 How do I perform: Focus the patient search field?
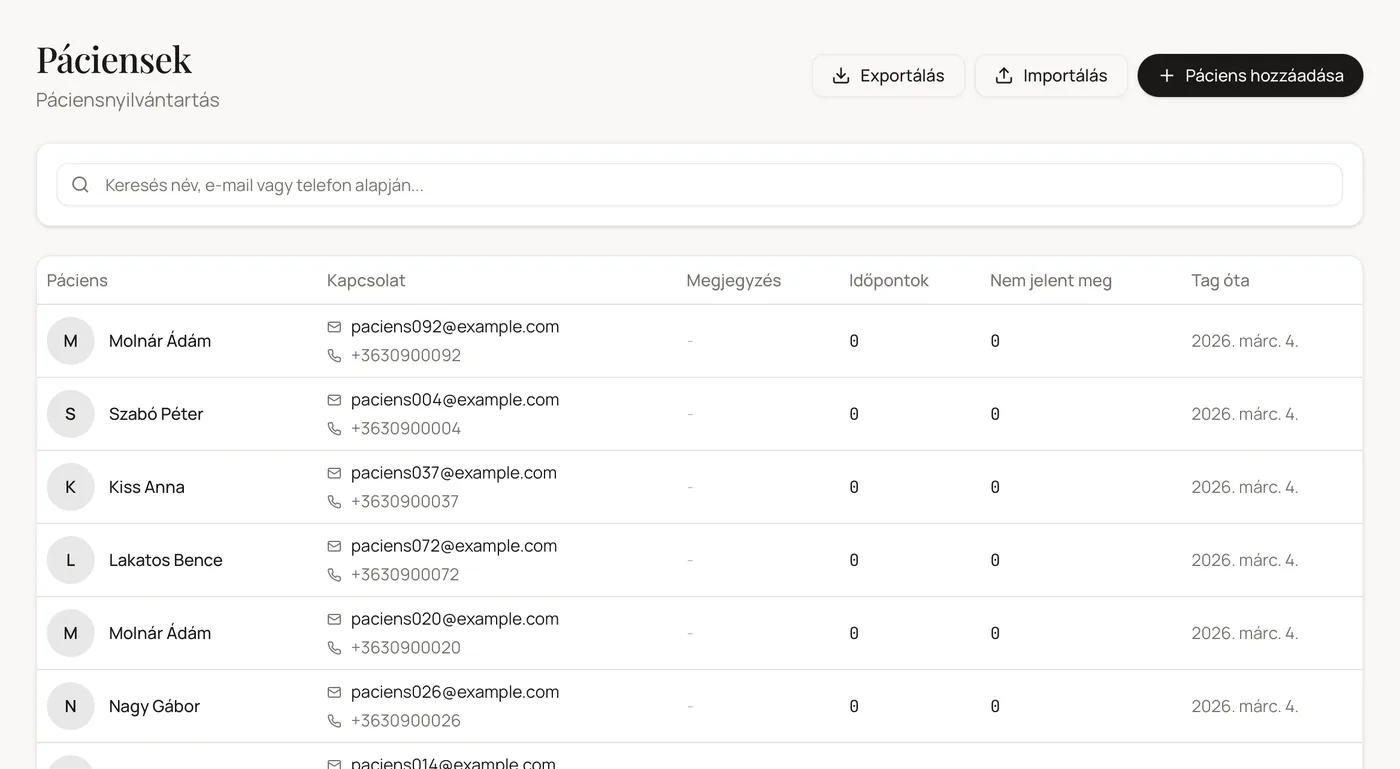click(x=699, y=185)
